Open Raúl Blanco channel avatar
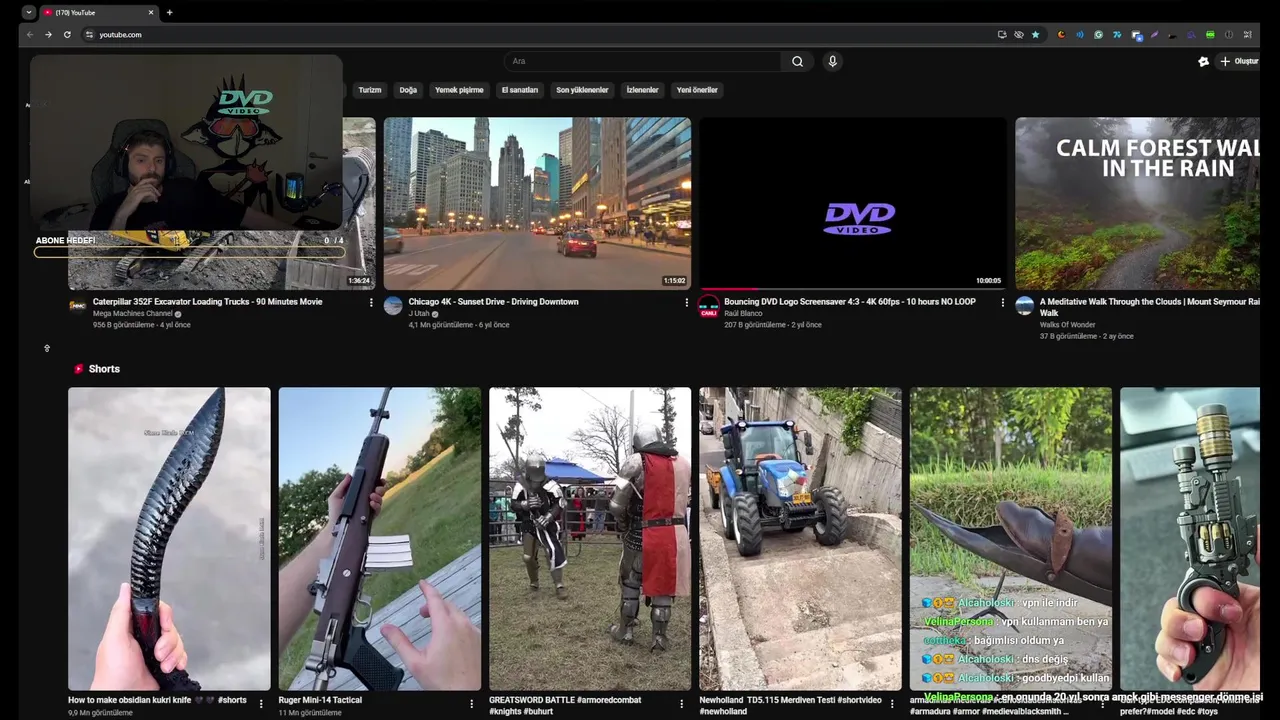This screenshot has height=720, width=1280. [709, 305]
